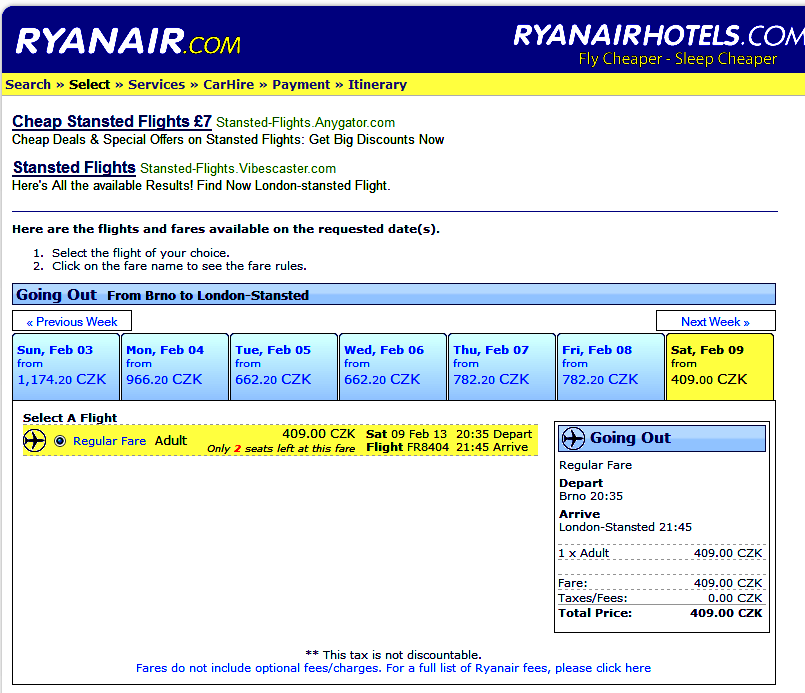The height and width of the screenshot is (693, 805).
Task: Open the Regular Fare rules link
Action: 109,441
